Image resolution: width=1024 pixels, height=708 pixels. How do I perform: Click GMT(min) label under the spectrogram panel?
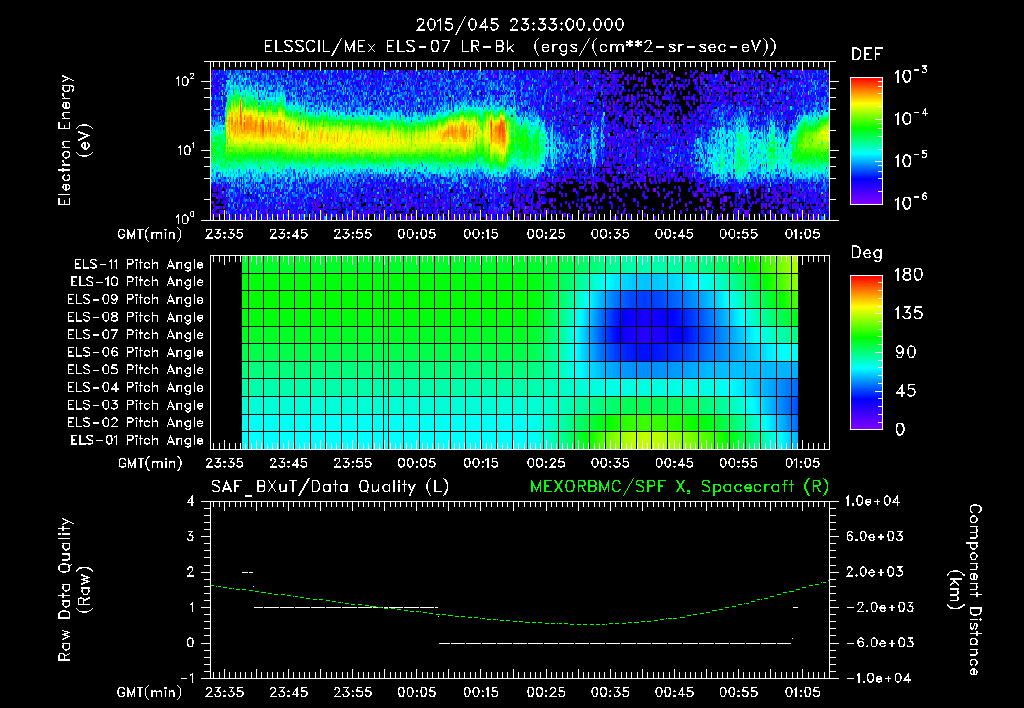(x=150, y=234)
